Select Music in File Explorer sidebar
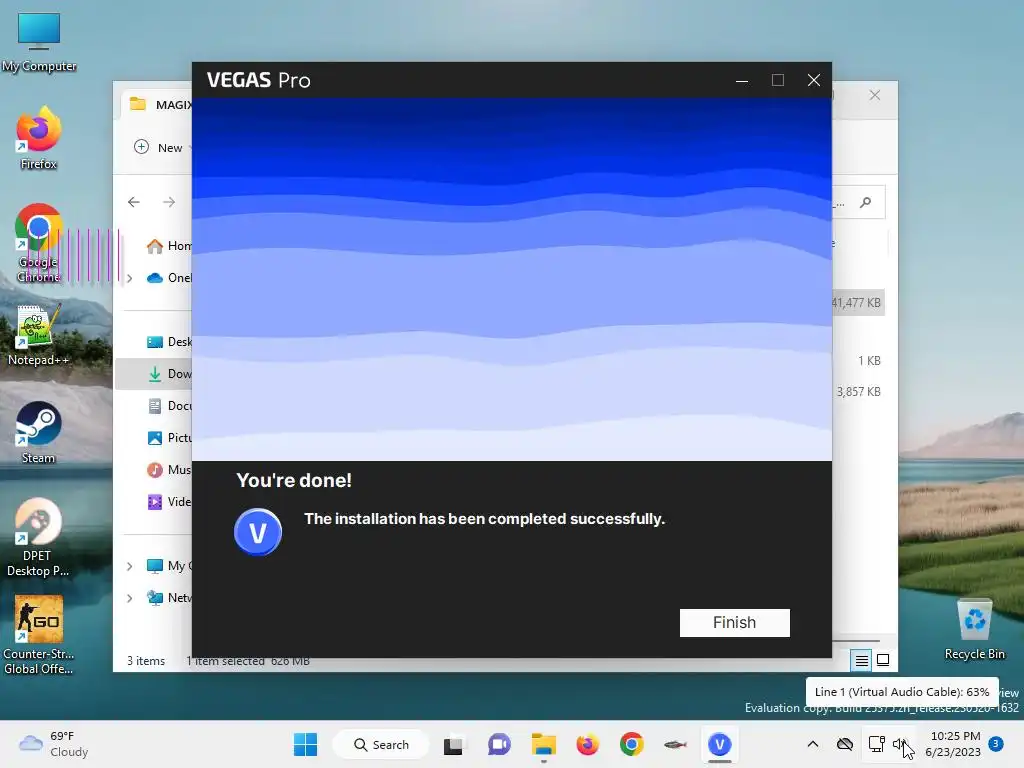The height and width of the screenshot is (768, 1024). tap(168, 470)
